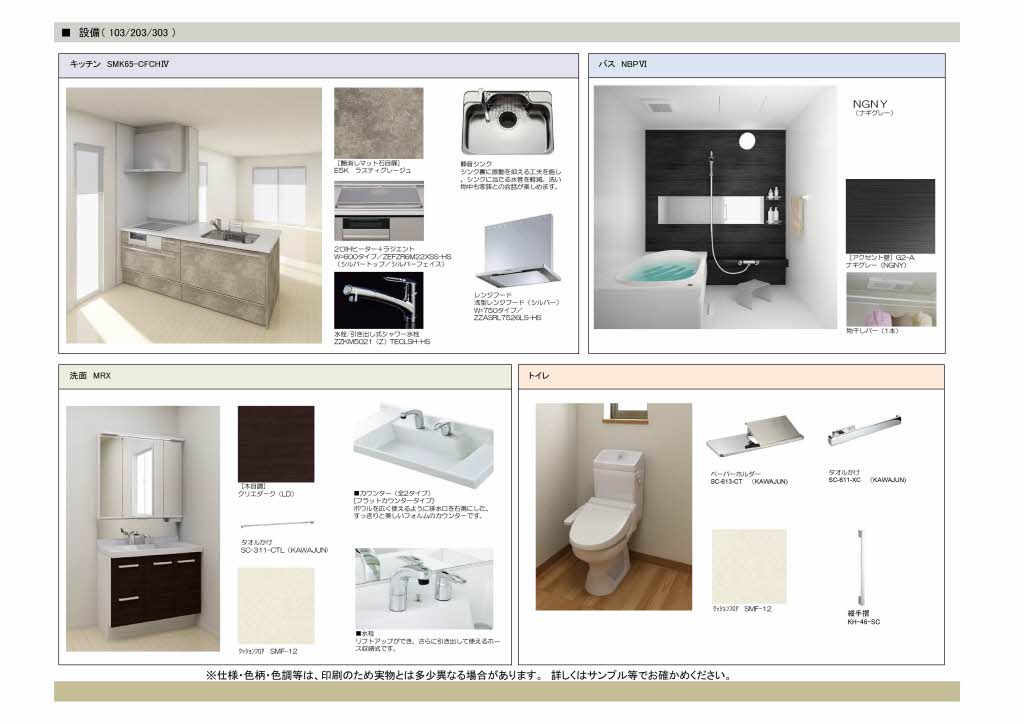
Task: Click the NGNY (ナギグレー) label
Action: pos(872,107)
